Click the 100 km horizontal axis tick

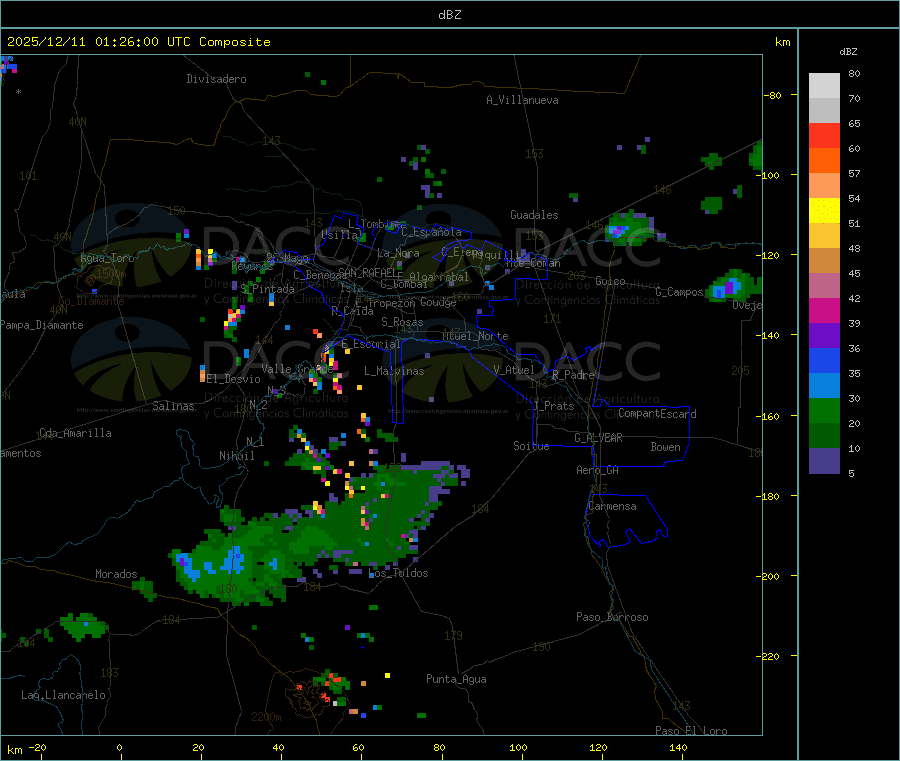[x=518, y=747]
